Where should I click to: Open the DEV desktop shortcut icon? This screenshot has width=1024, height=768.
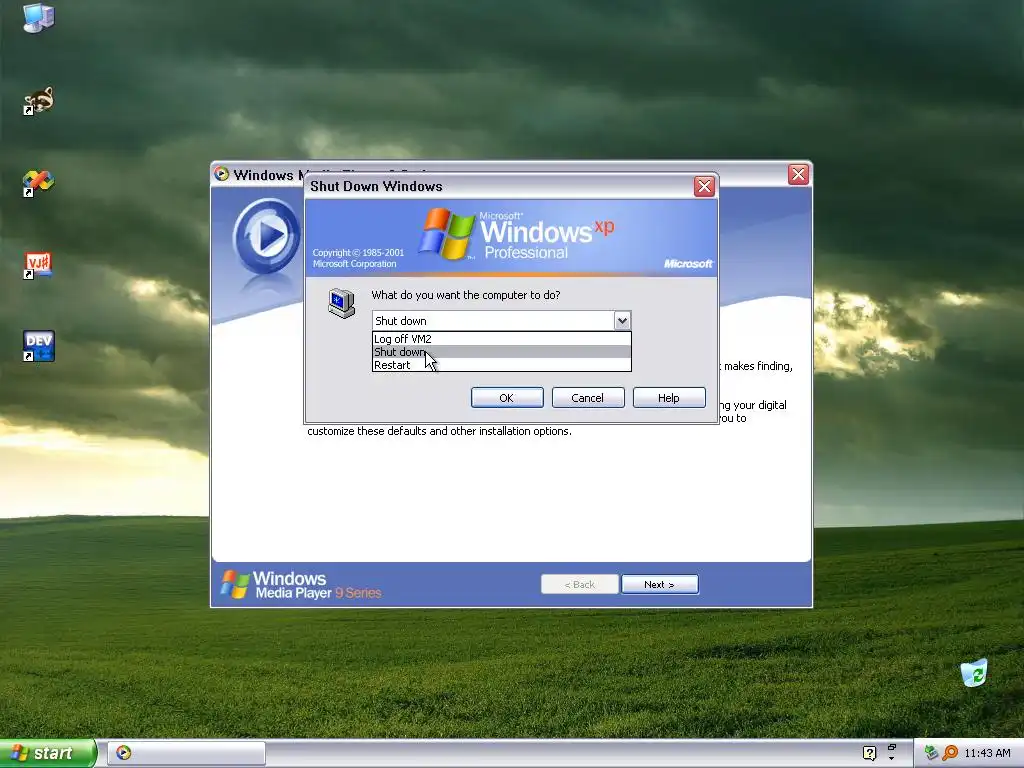pos(39,346)
